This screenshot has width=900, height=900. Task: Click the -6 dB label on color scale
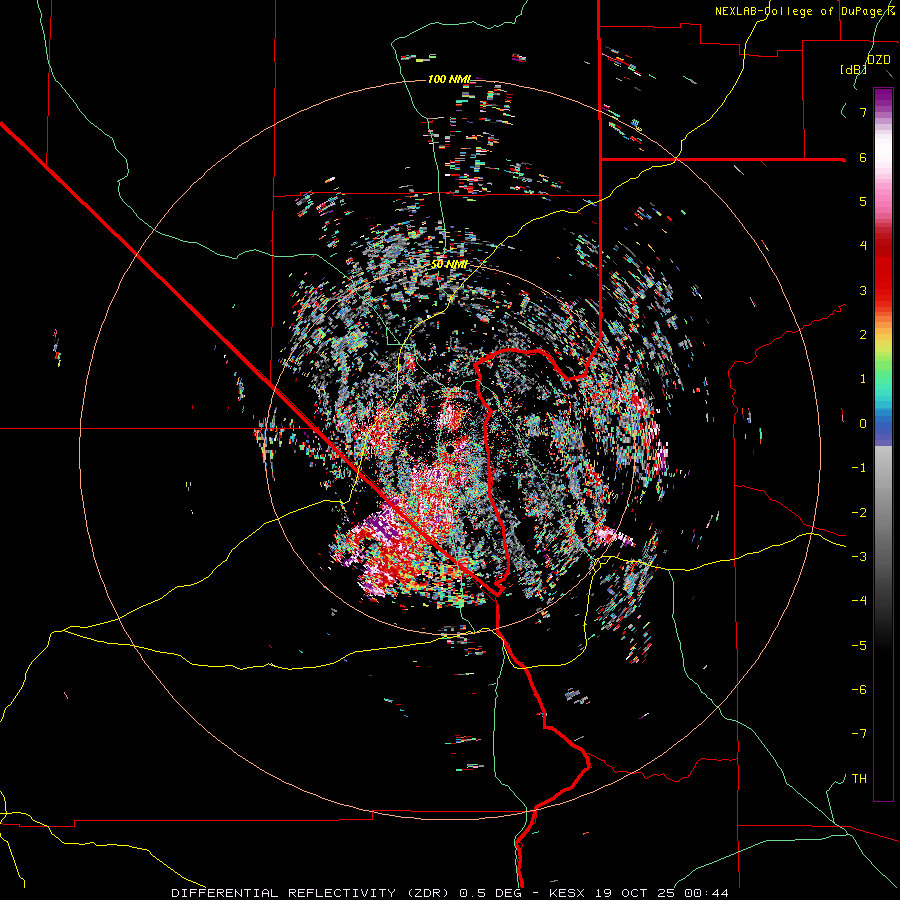click(x=859, y=690)
